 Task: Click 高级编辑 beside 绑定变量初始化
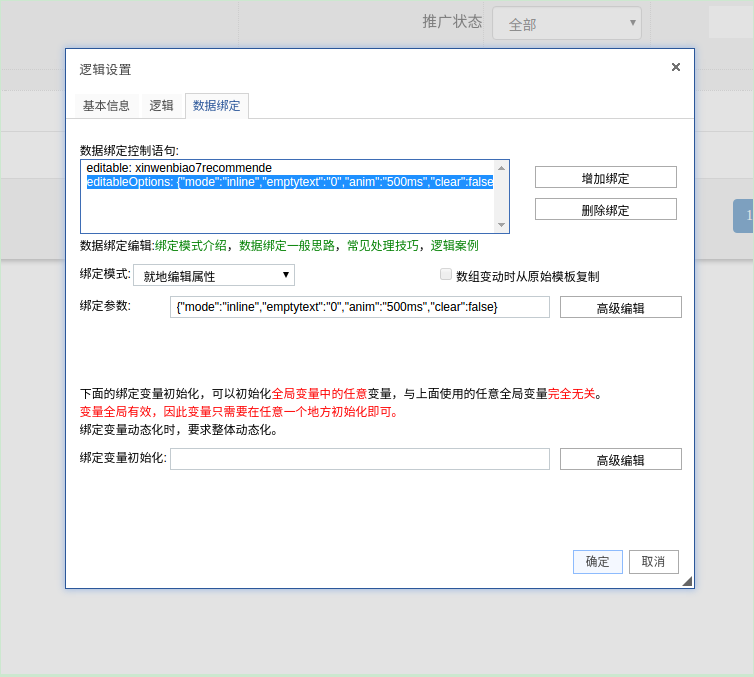pyautogui.click(x=620, y=459)
